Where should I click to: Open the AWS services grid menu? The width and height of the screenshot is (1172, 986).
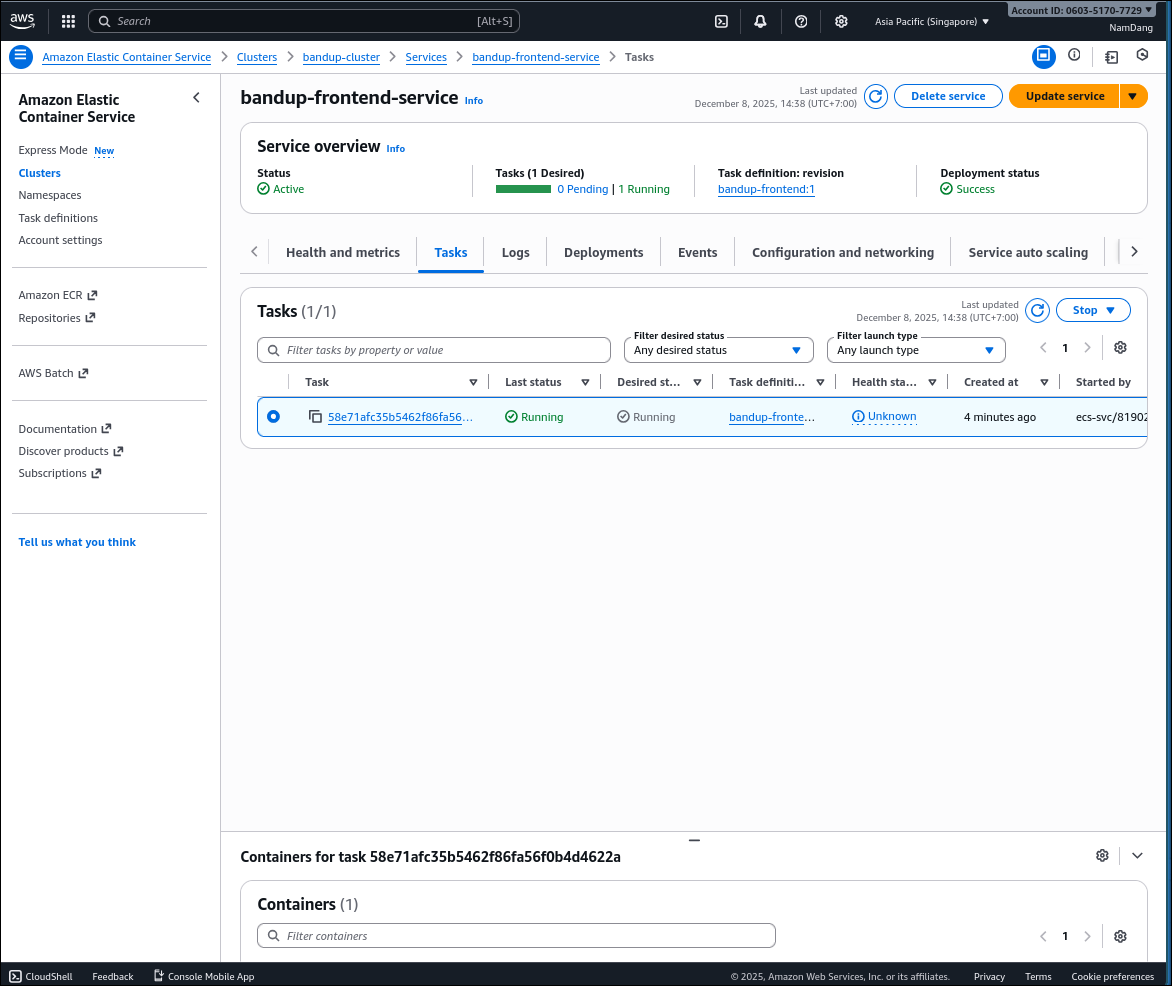[68, 21]
